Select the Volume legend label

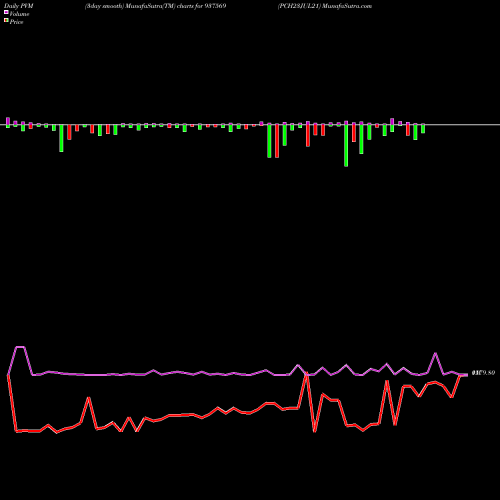click(19, 14)
